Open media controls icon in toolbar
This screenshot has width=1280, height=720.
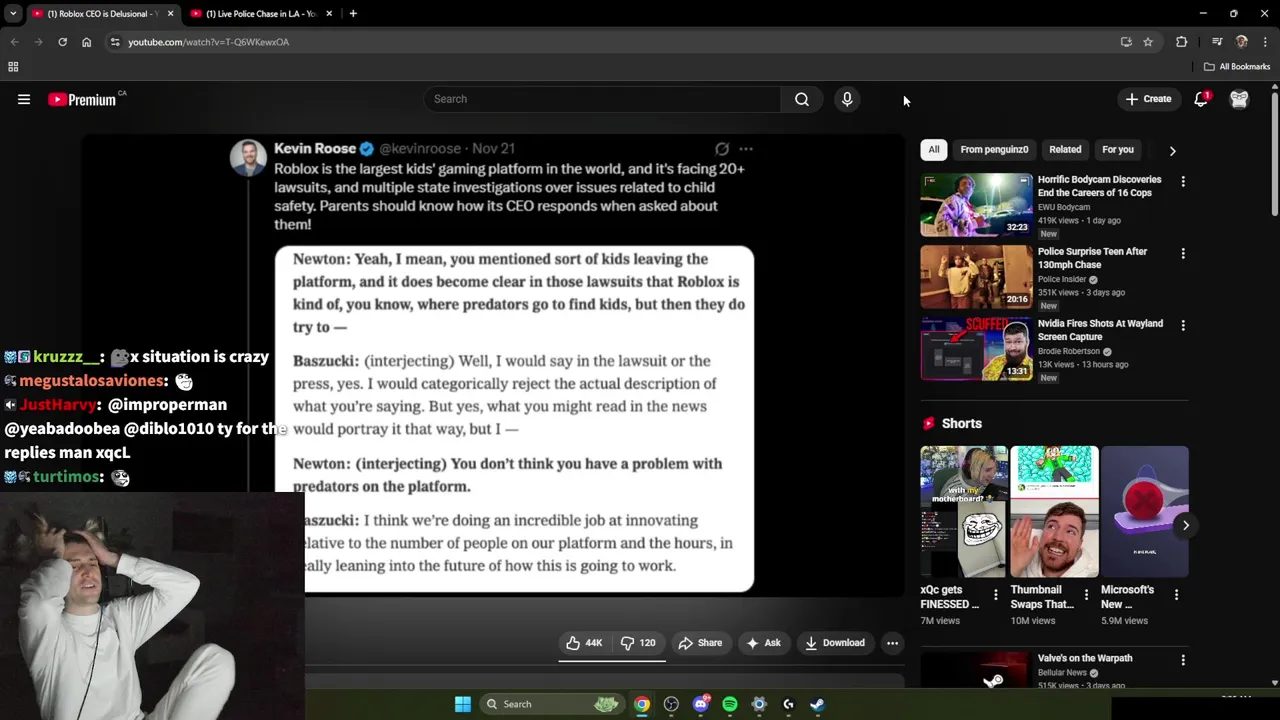point(1217,42)
